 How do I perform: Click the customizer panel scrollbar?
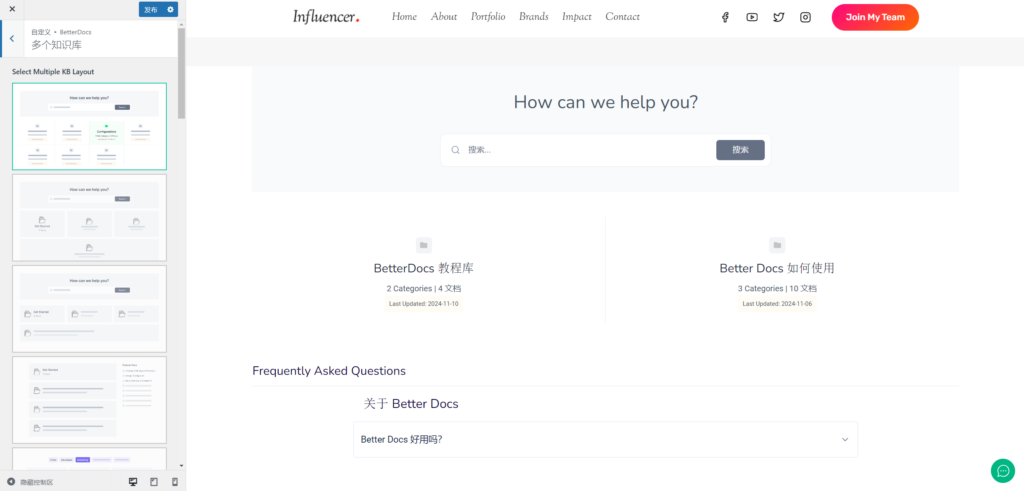(182, 72)
